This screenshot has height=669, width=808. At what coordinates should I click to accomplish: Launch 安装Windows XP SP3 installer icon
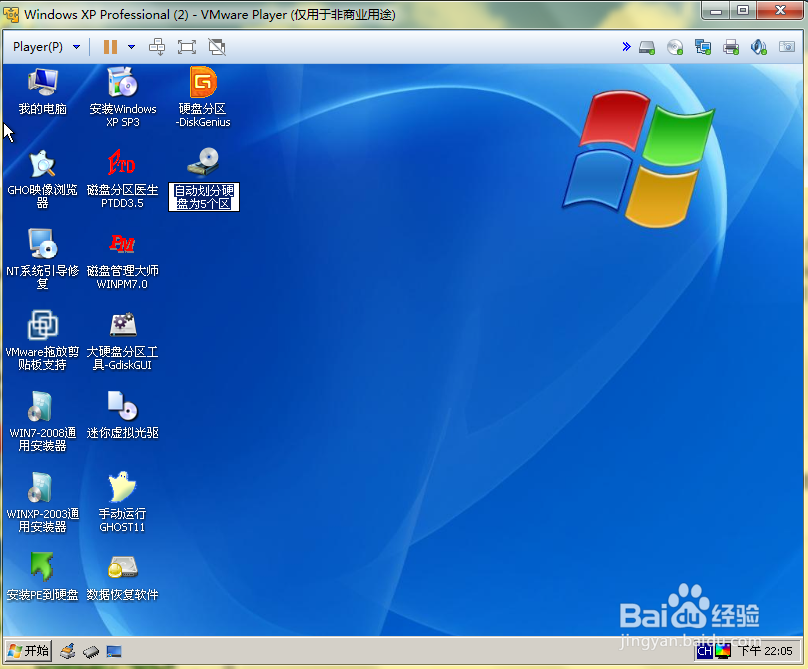click(x=123, y=97)
